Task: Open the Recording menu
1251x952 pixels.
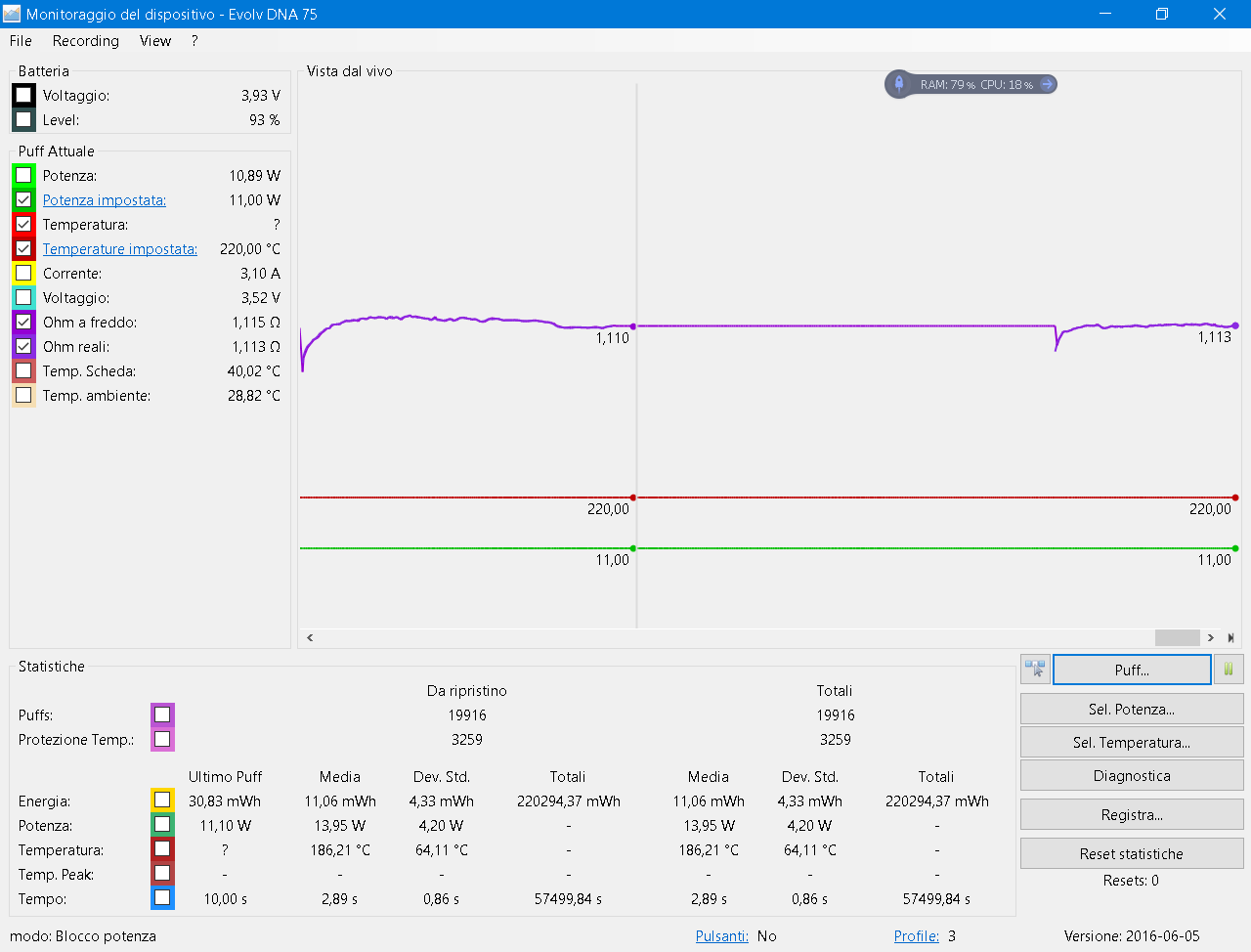Action: [x=85, y=41]
